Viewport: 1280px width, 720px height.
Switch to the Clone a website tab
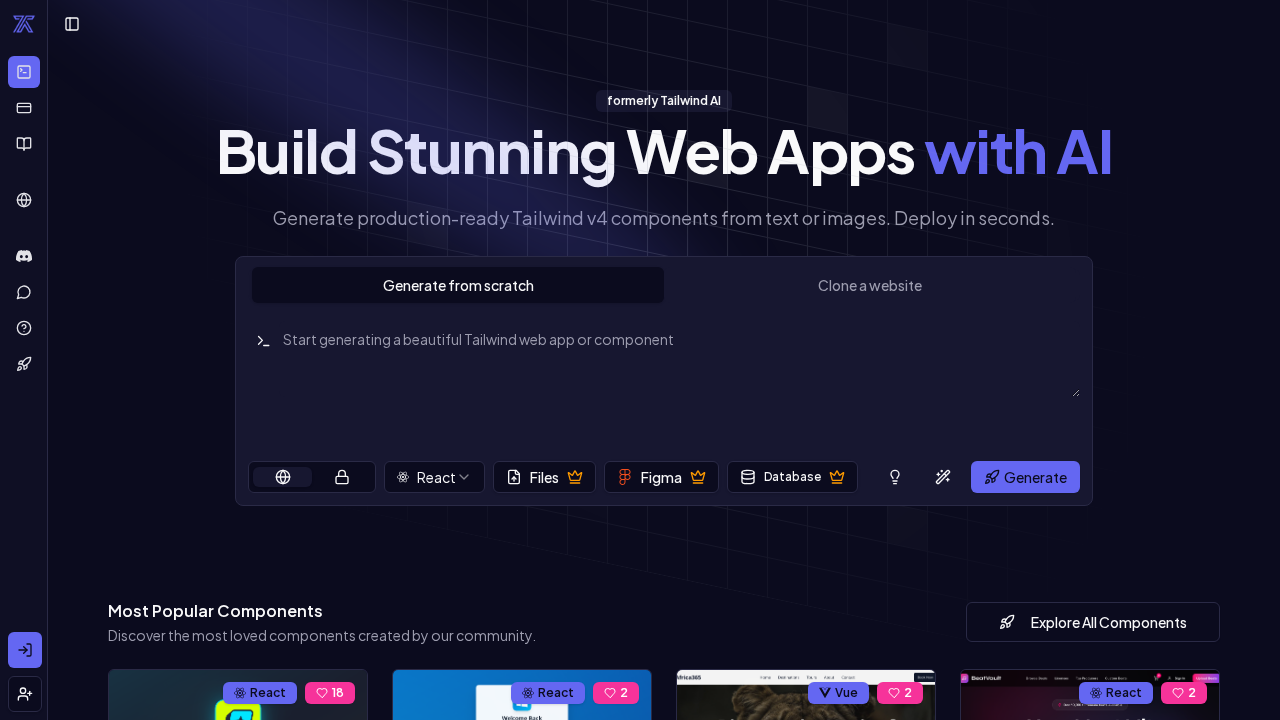(x=869, y=285)
